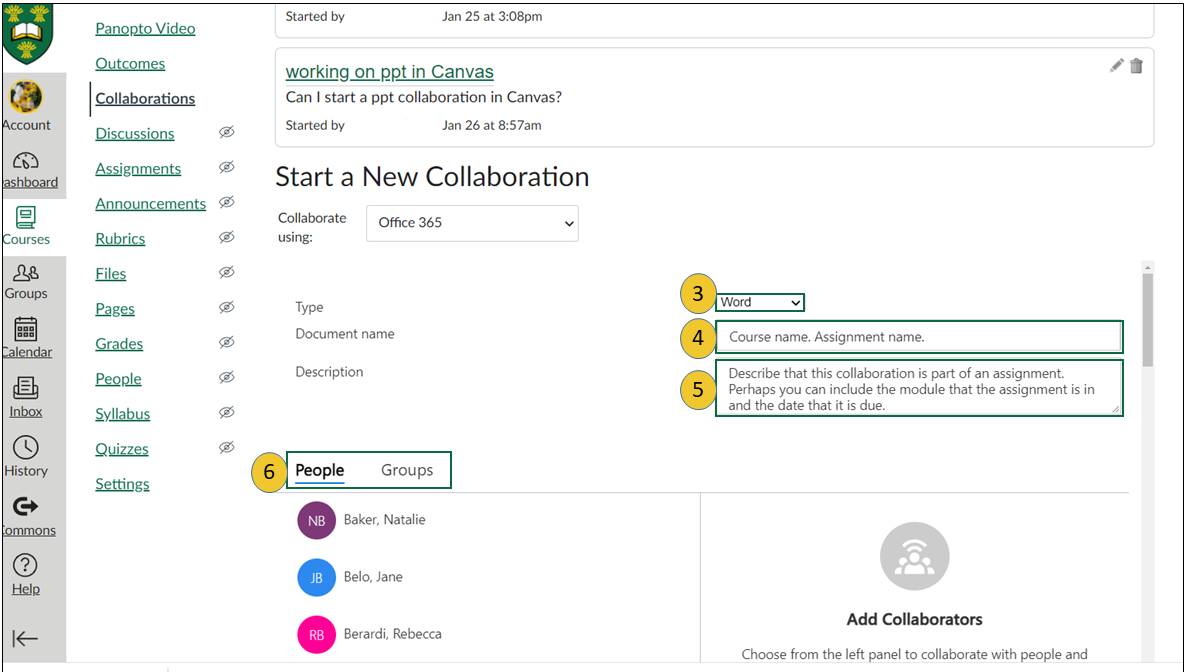
Task: Open the 'Collaborate using' Office 365 dropdown
Action: tap(472, 223)
